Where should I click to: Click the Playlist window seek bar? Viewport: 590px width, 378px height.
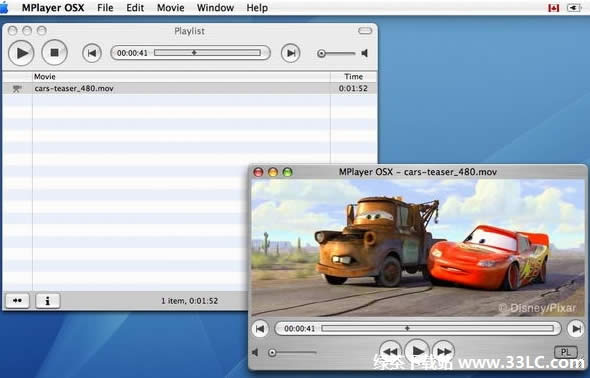(x=207, y=53)
